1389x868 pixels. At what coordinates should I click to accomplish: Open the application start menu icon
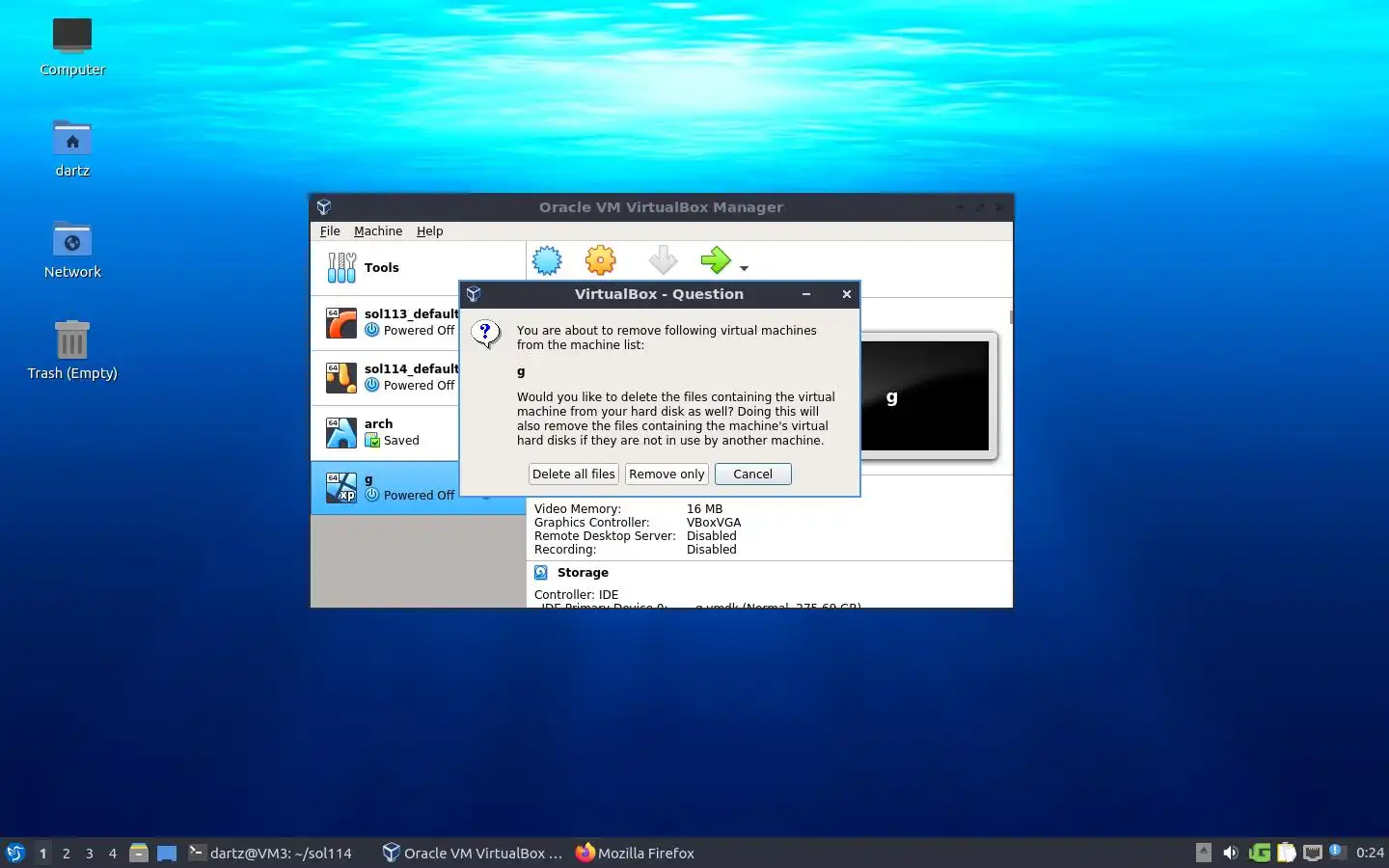[x=14, y=853]
